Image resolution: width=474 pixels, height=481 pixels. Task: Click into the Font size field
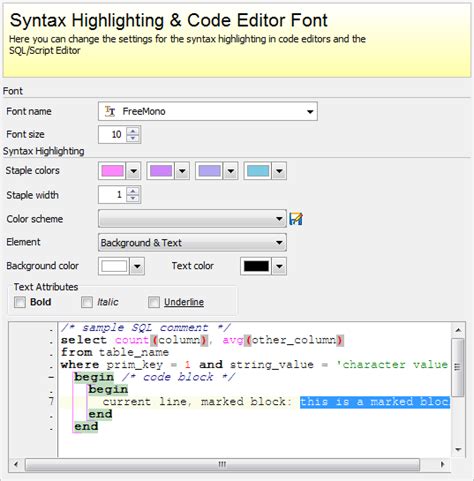point(112,135)
